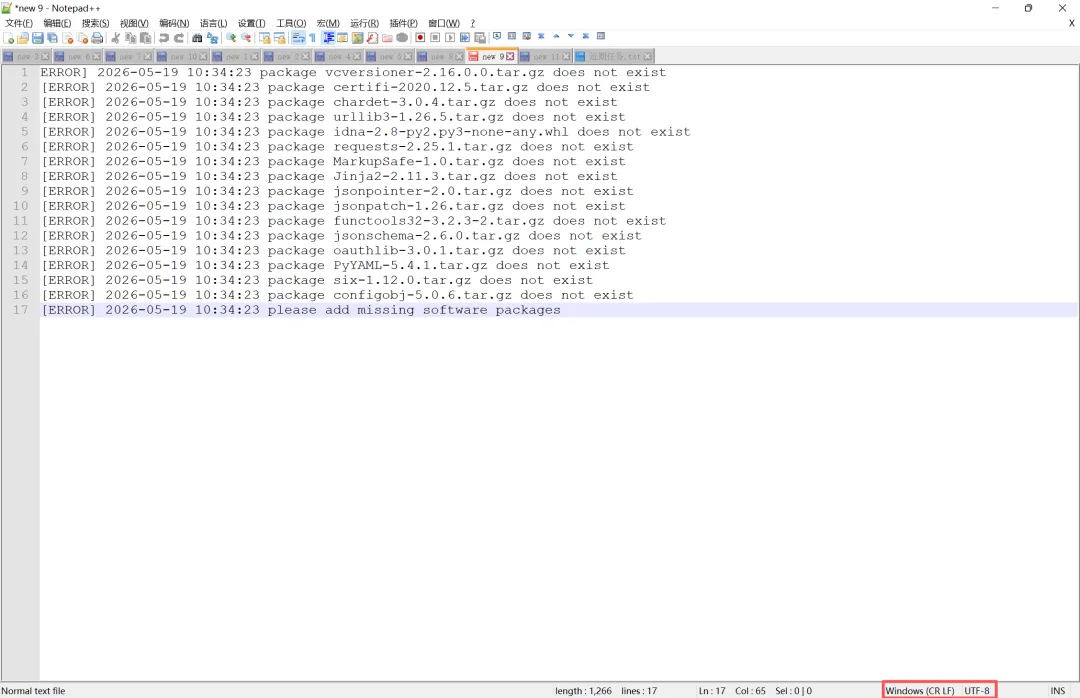Viewport: 1080px width, 698px height.
Task: Open the Document Map toolbar icon
Action: coord(357,38)
